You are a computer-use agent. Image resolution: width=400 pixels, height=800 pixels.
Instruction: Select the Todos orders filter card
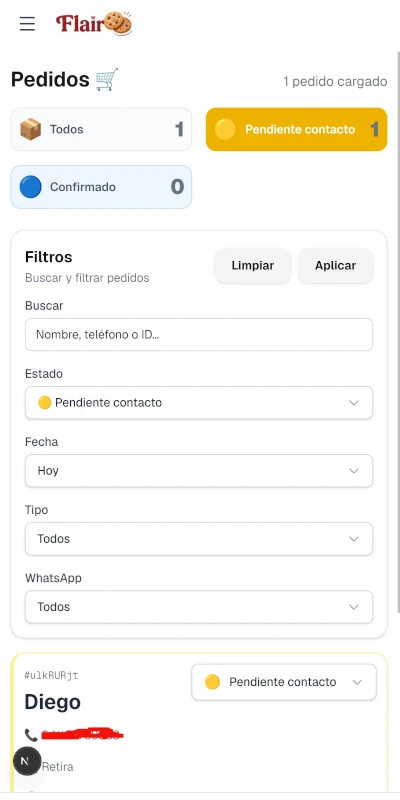pos(102,130)
